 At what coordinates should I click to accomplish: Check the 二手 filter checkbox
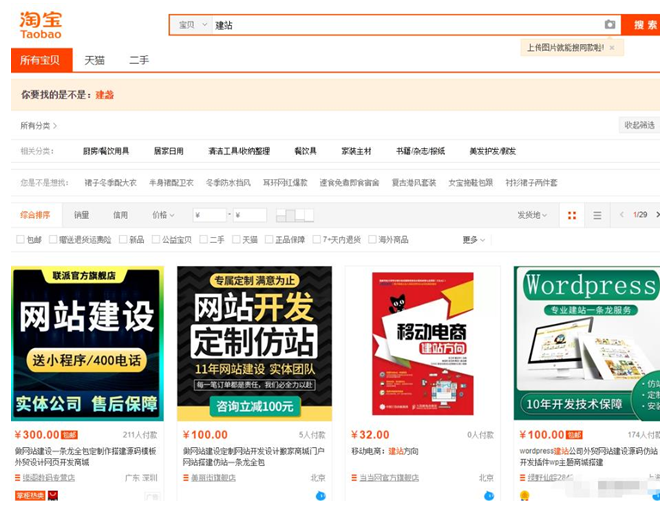[x=204, y=240]
